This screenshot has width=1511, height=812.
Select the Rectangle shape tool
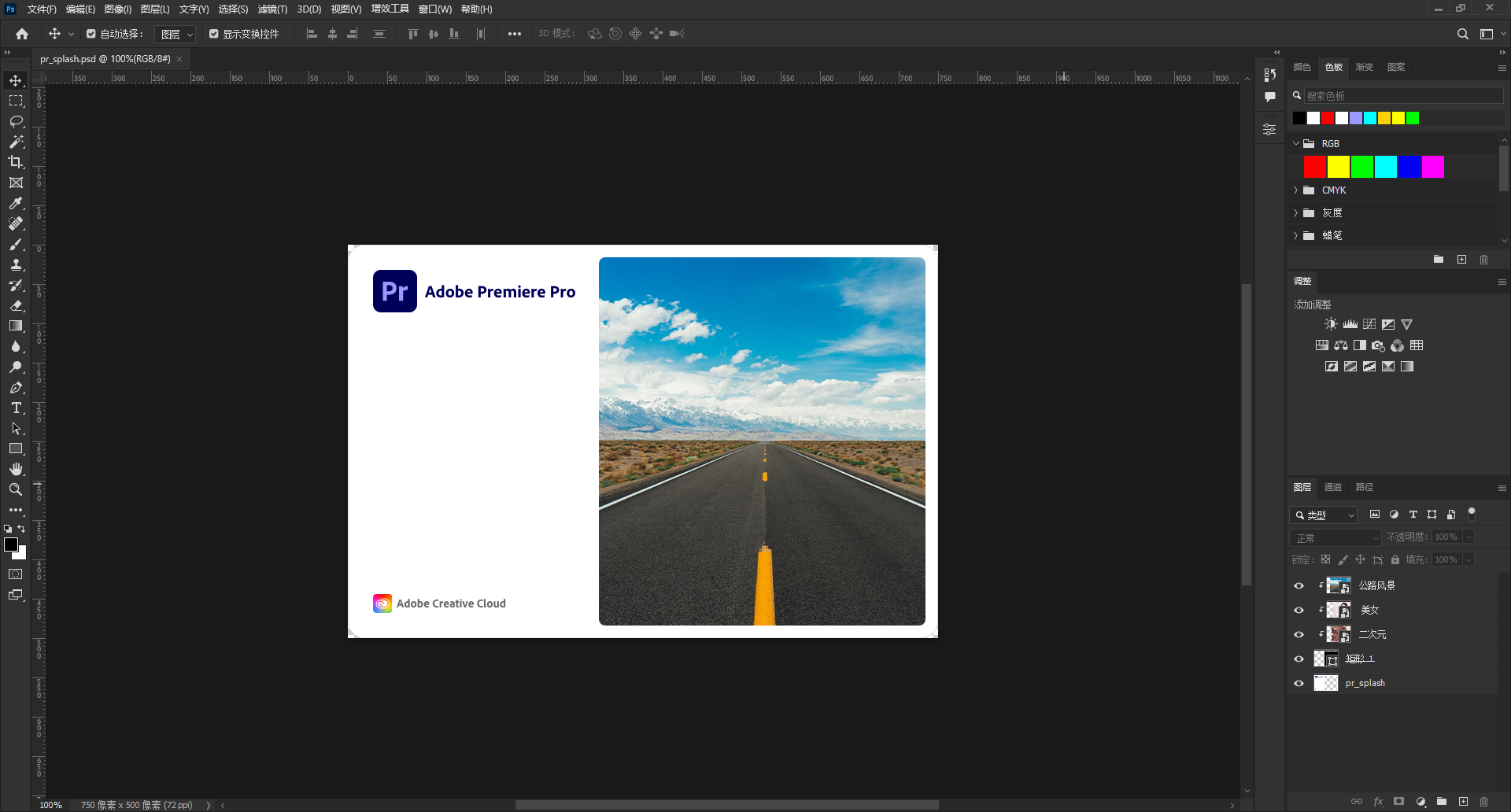click(x=16, y=448)
